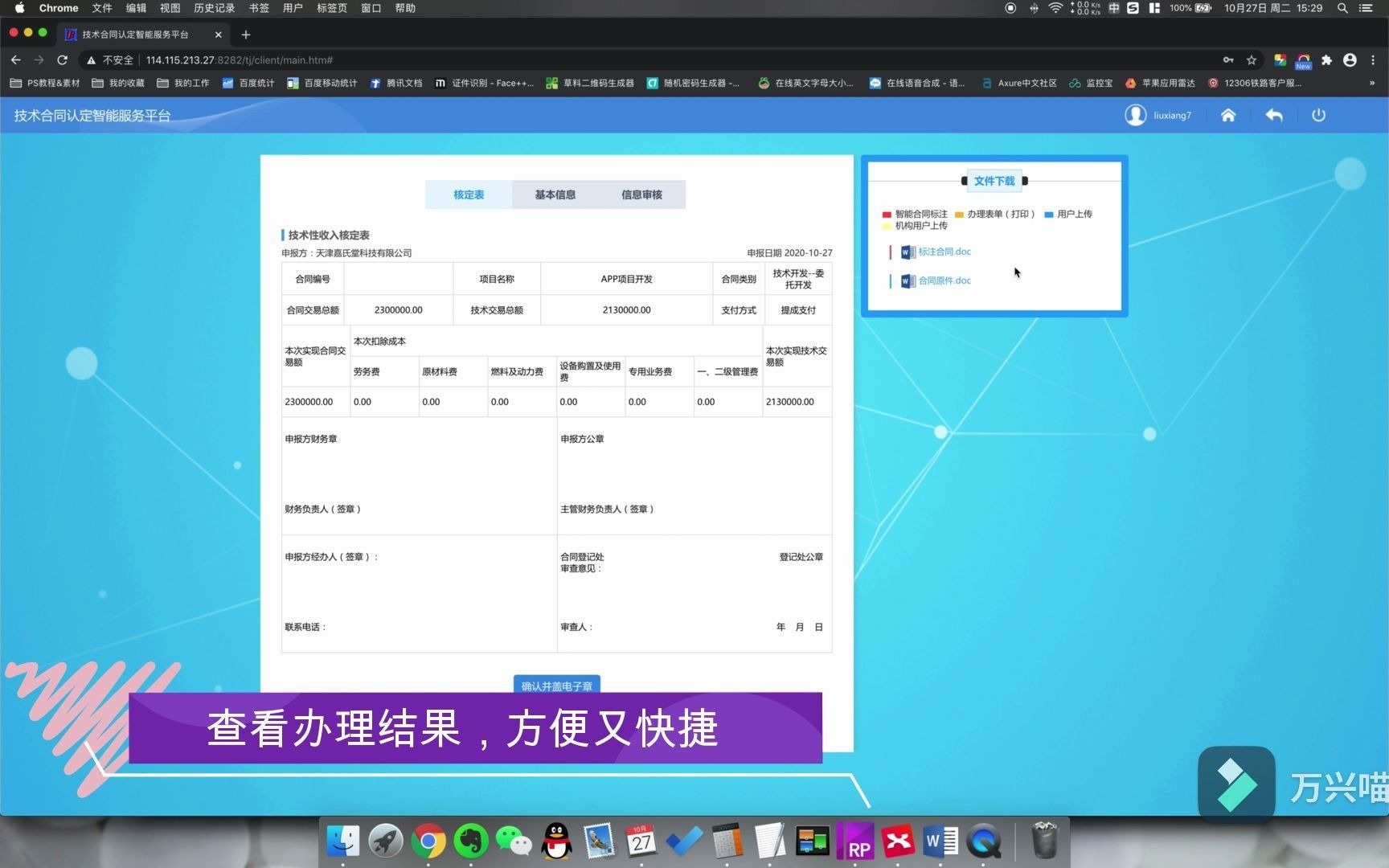1389x868 pixels.
Task: Open the 我的工作 bookmark folder
Action: click(183, 84)
